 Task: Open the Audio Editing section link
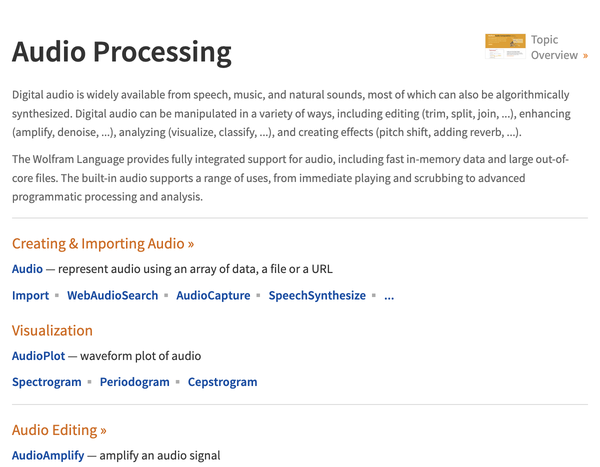pos(59,430)
